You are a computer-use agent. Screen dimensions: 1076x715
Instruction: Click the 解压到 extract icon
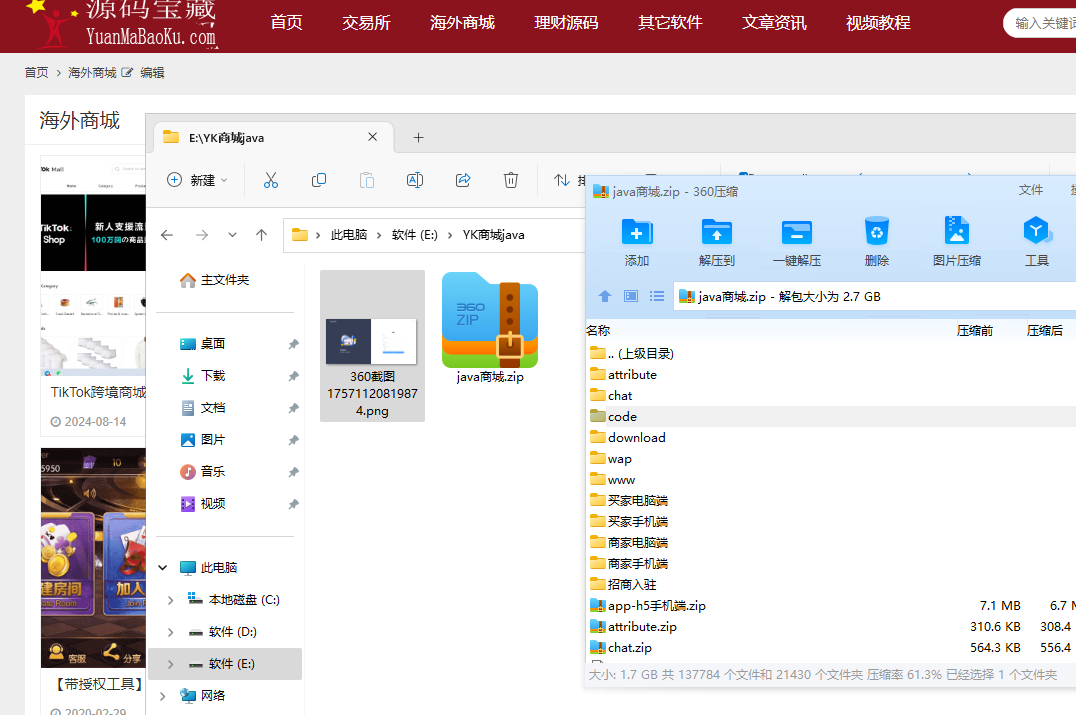[716, 233]
